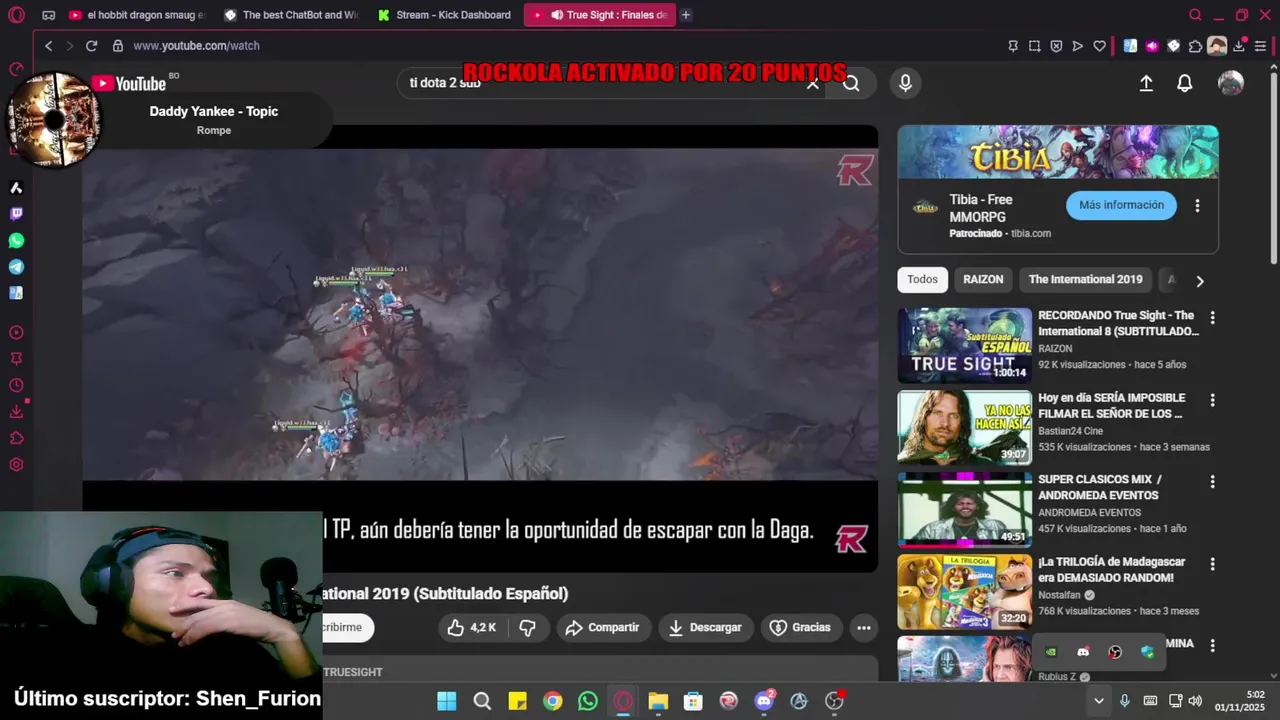Click Más información on Tibia ad
Viewport: 1280px width, 720px height.
pos(1121,205)
